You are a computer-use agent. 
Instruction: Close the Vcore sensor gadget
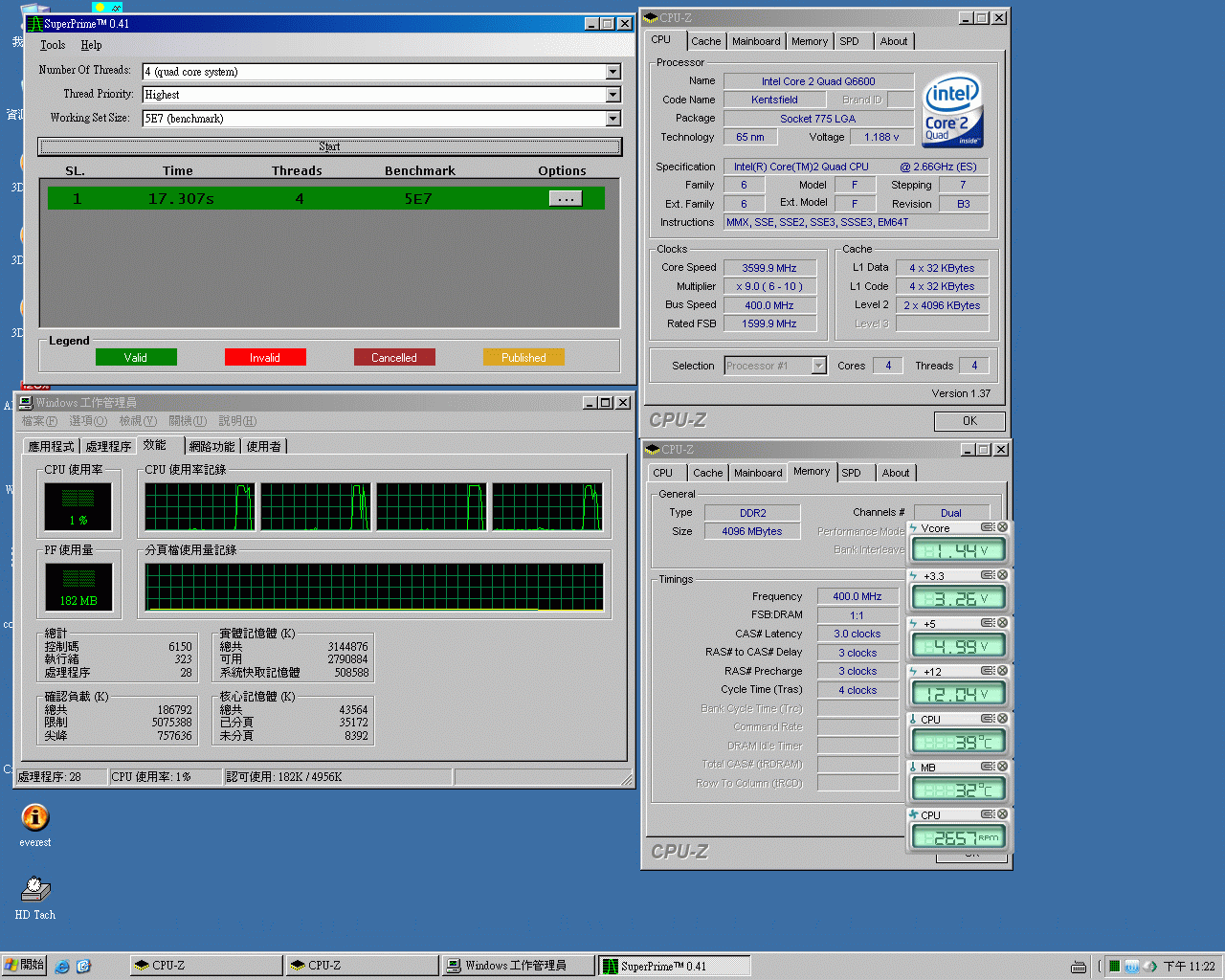pos(1002,527)
